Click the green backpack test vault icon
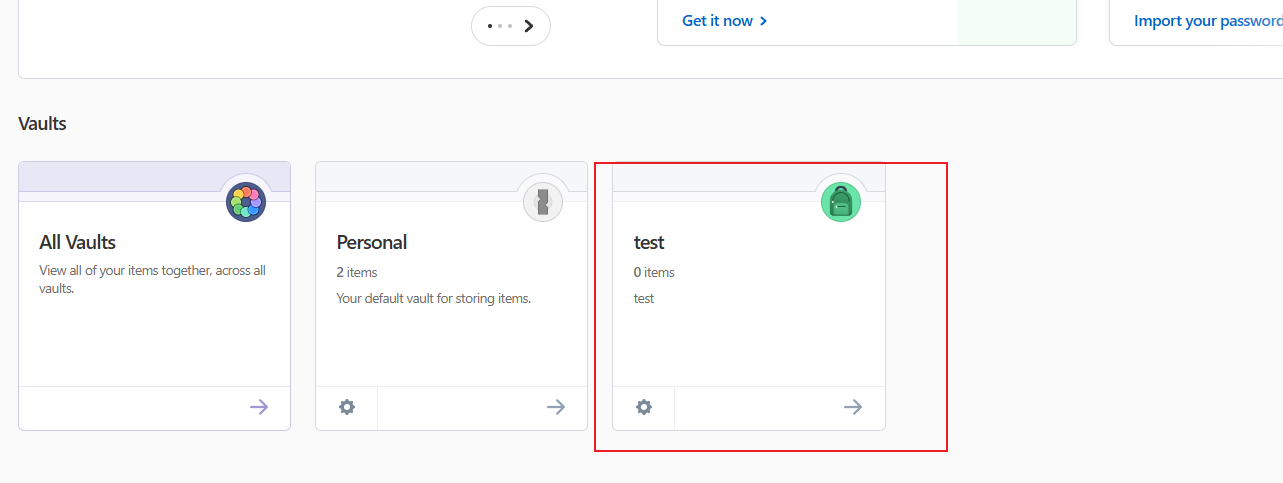 click(840, 202)
